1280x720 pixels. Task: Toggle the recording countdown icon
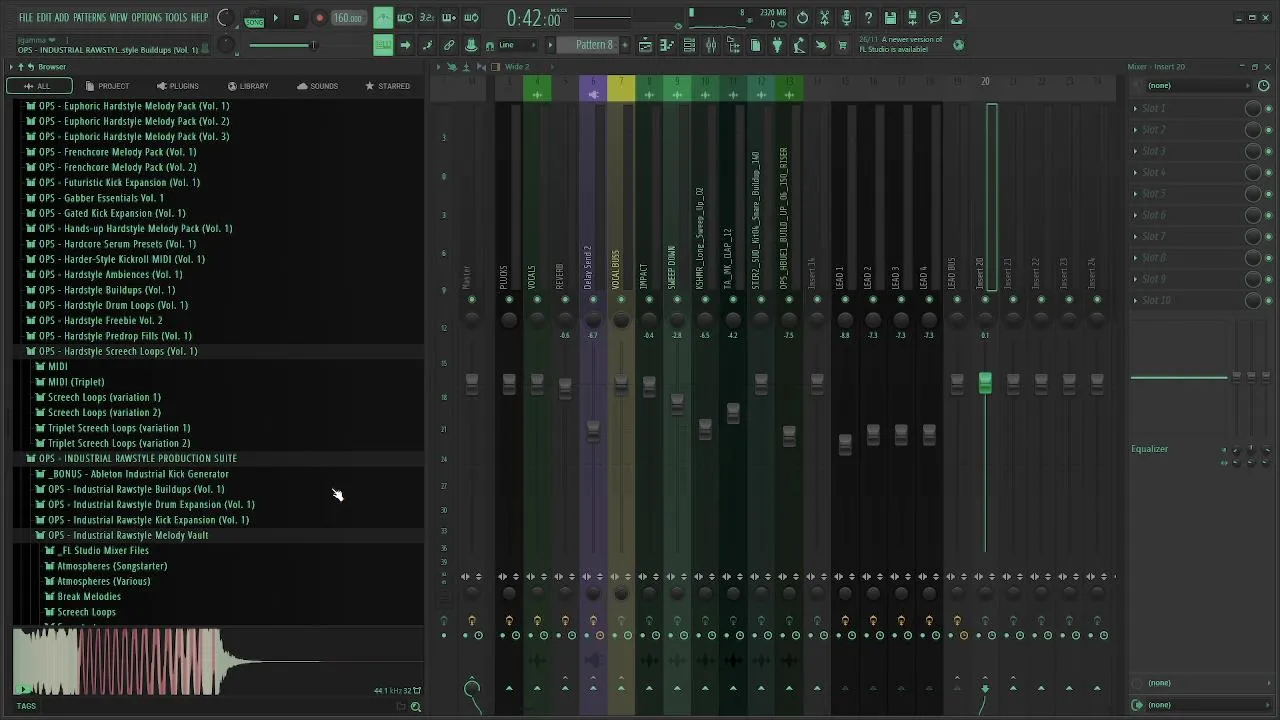pos(427,17)
